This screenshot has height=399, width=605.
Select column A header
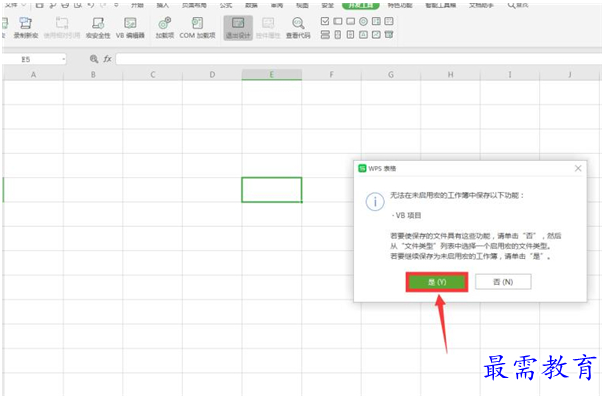pos(33,74)
